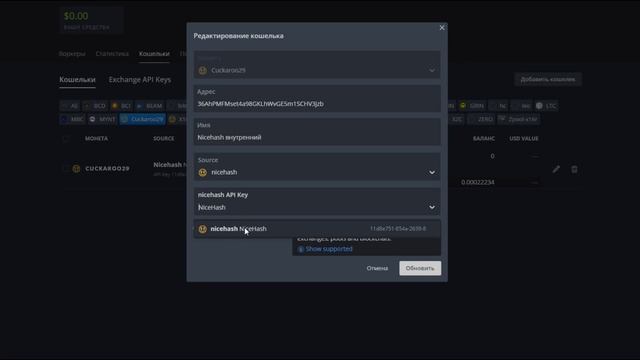Click the BEAM coin icon
640x360 pixels.
pyautogui.click(x=140, y=106)
